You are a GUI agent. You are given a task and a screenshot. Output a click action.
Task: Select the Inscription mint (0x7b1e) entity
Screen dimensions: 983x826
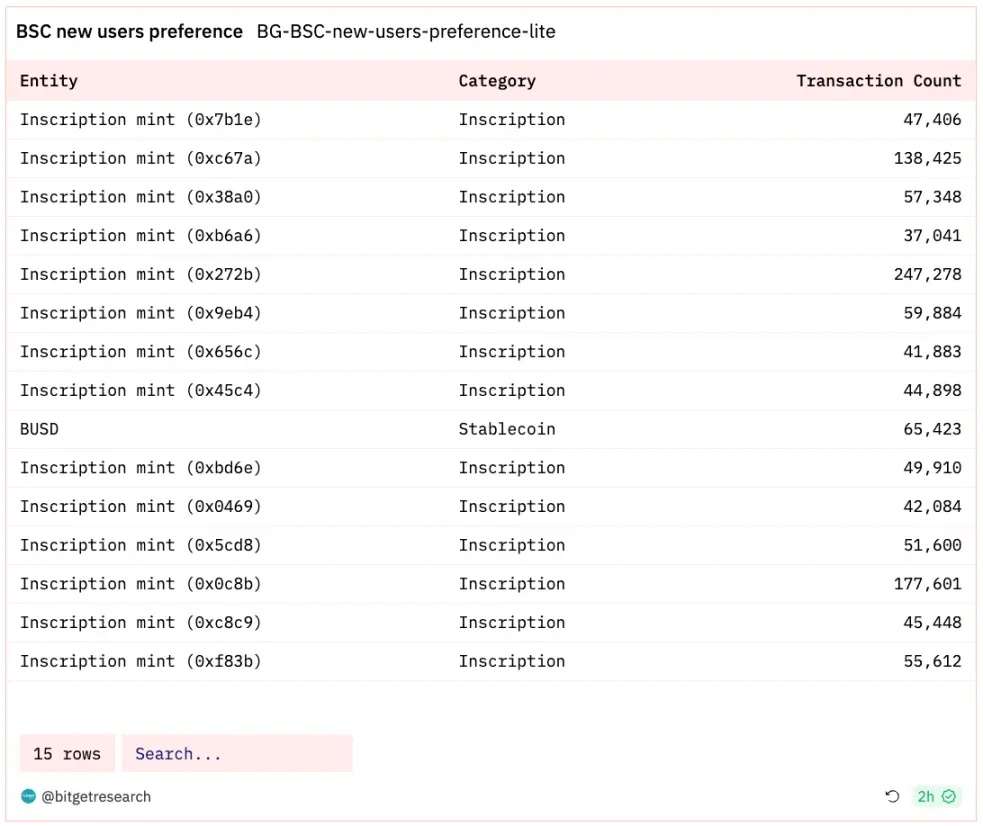coord(140,119)
